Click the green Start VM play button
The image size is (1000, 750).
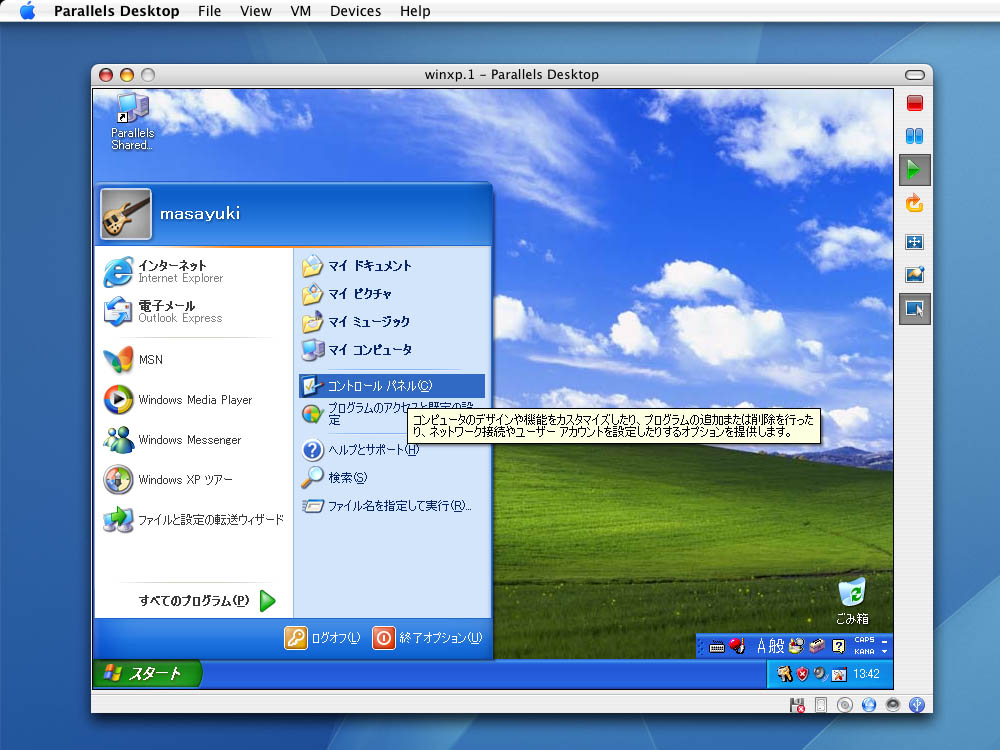coord(914,170)
